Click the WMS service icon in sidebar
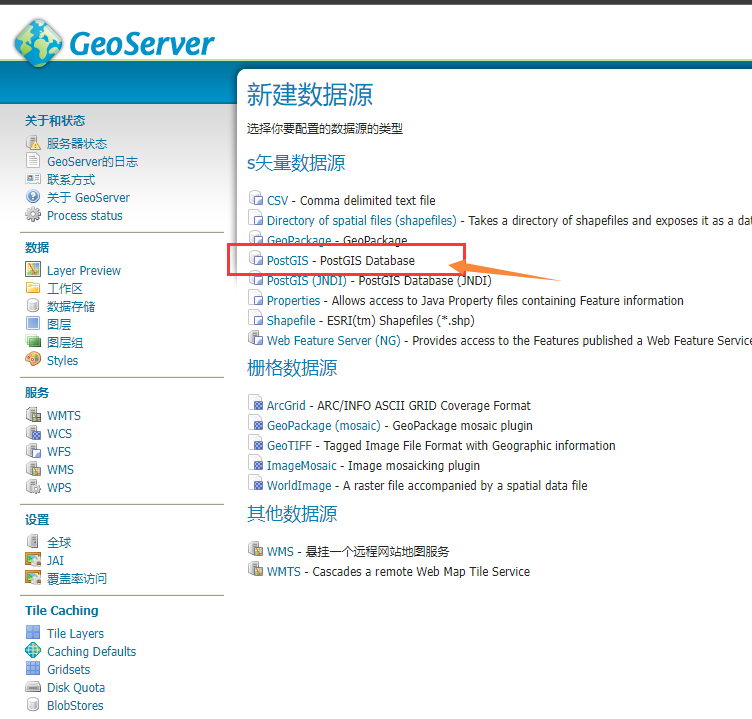This screenshot has height=719, width=752. [33, 469]
